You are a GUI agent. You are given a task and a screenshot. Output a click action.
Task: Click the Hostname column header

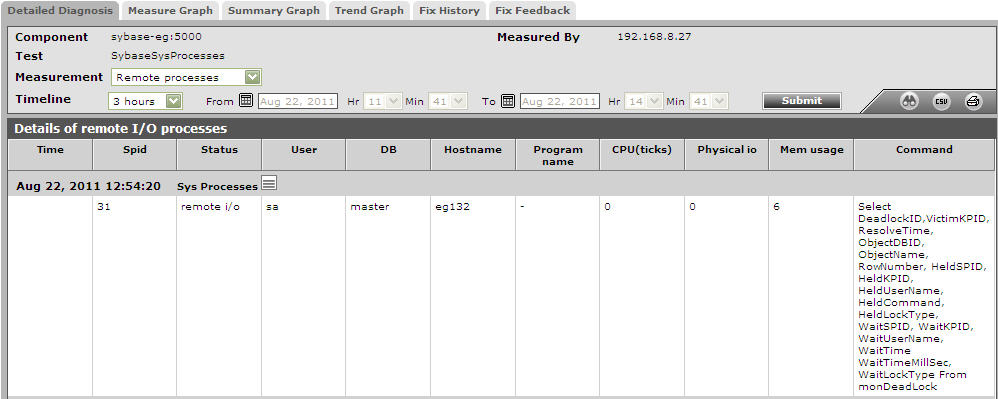[x=473, y=155]
